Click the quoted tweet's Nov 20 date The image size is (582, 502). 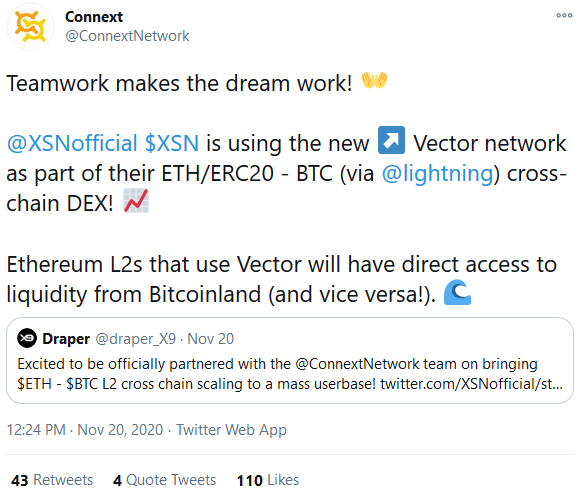(210, 339)
